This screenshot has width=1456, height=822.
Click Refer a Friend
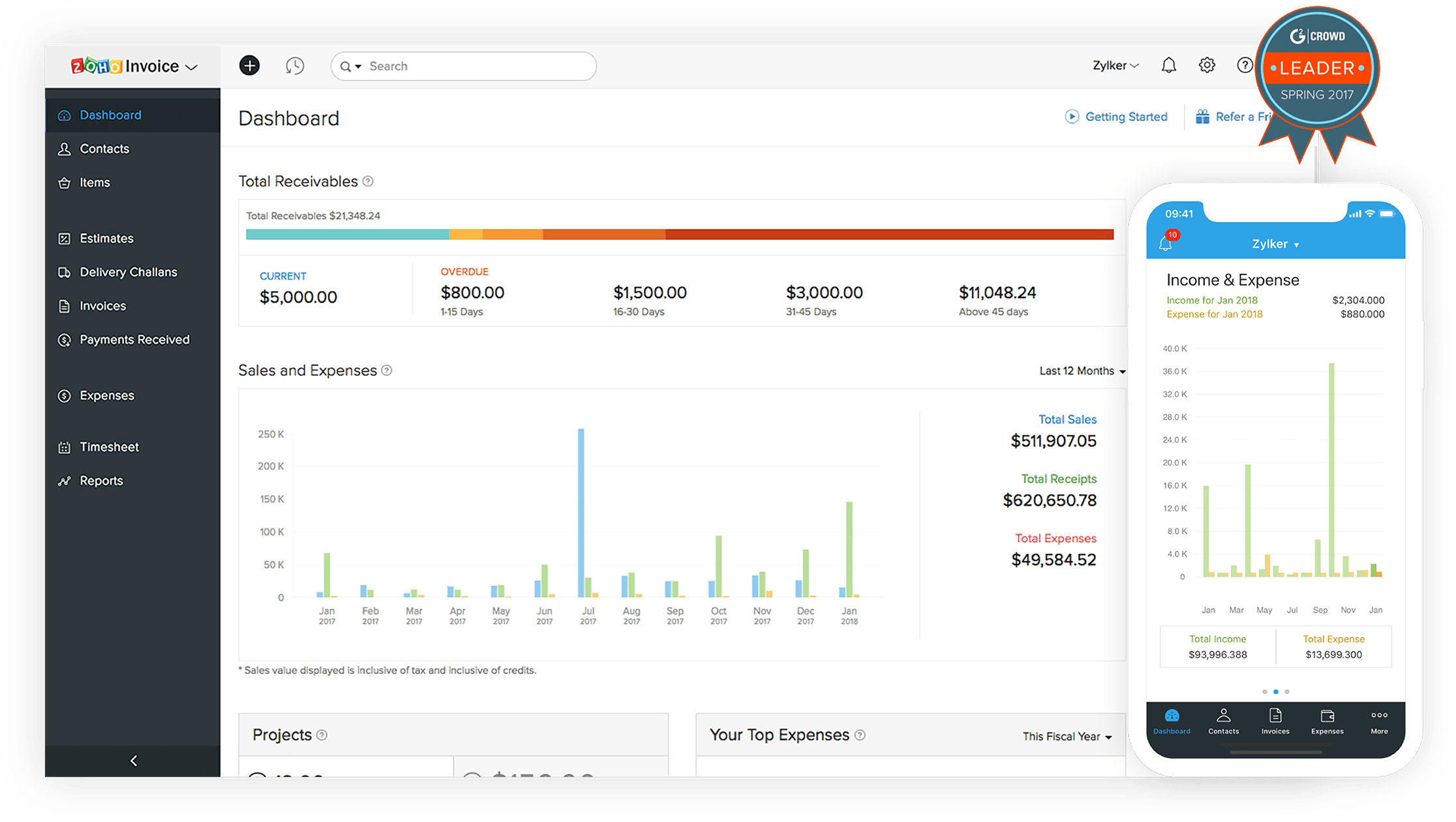pyautogui.click(x=1238, y=116)
